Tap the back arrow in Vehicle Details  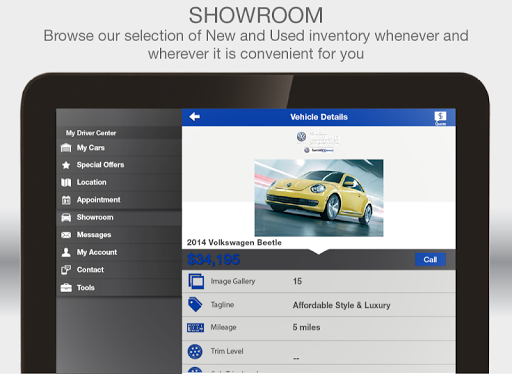tap(194, 117)
